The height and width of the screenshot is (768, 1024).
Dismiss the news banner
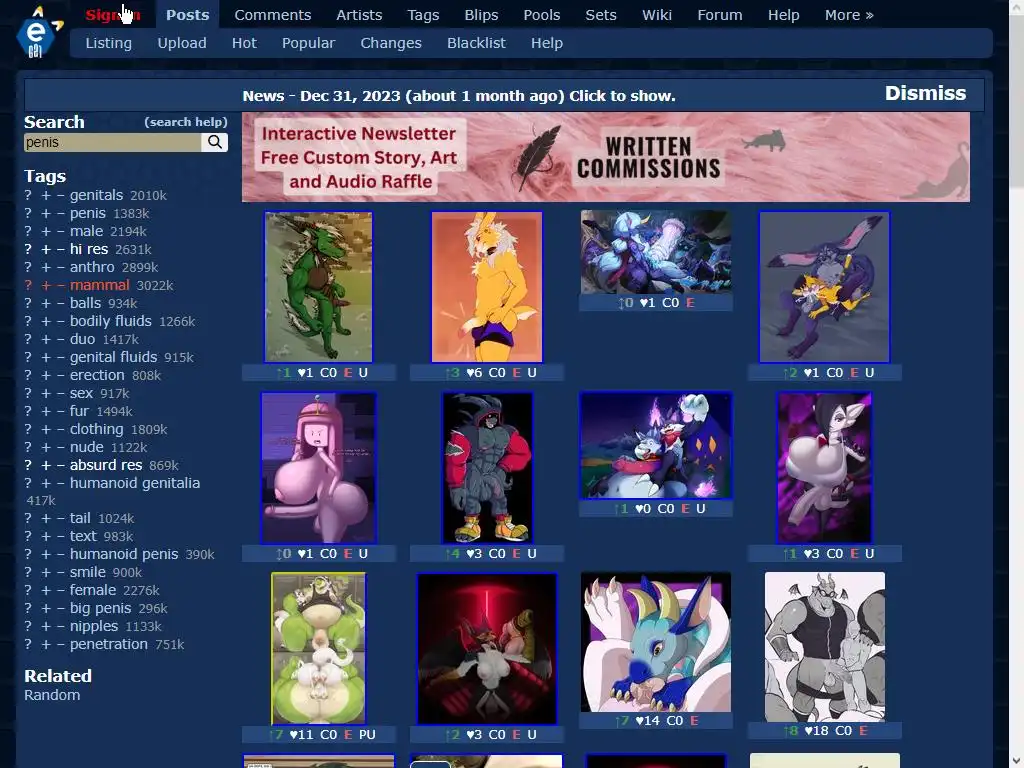tap(925, 93)
